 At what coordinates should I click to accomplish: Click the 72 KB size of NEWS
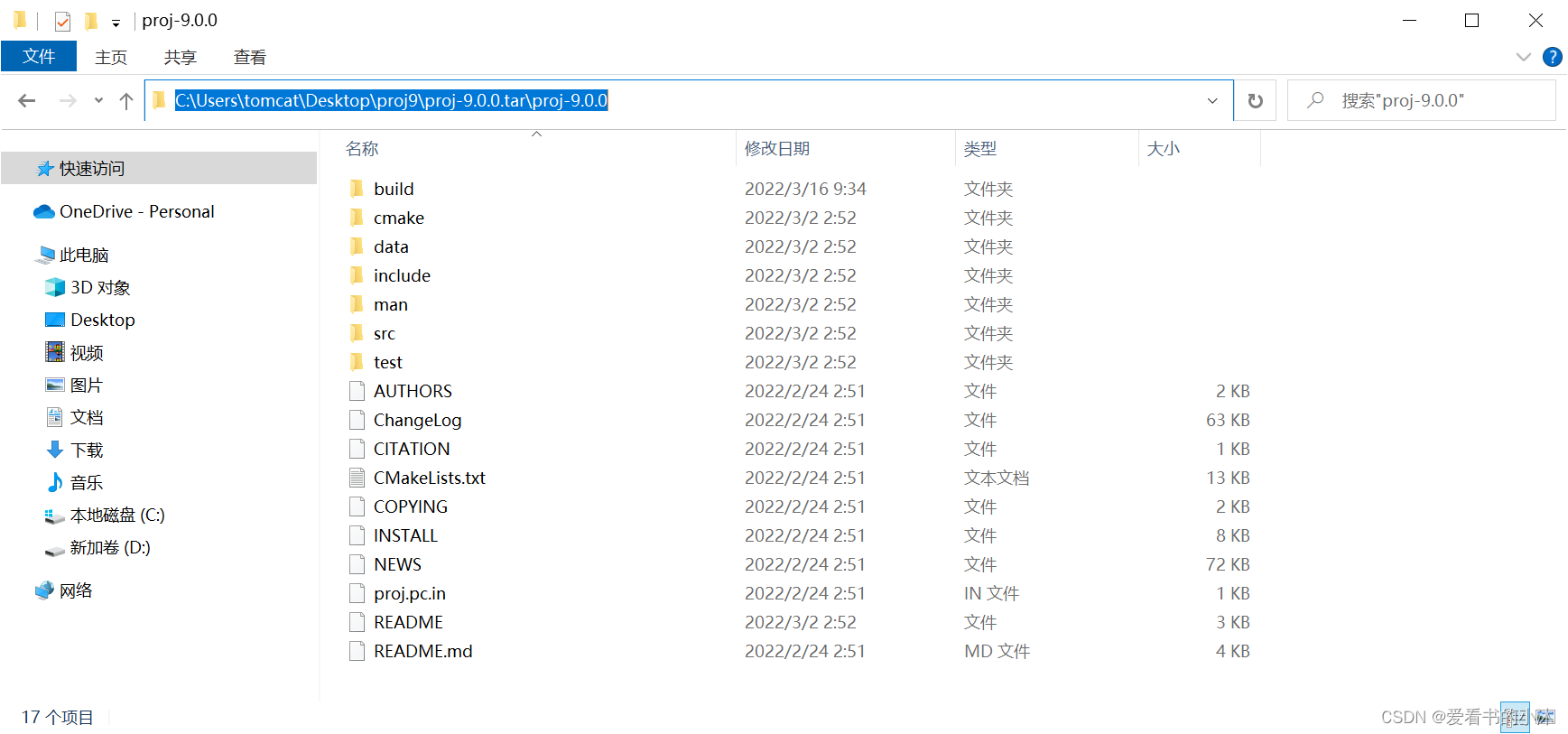click(x=1228, y=564)
